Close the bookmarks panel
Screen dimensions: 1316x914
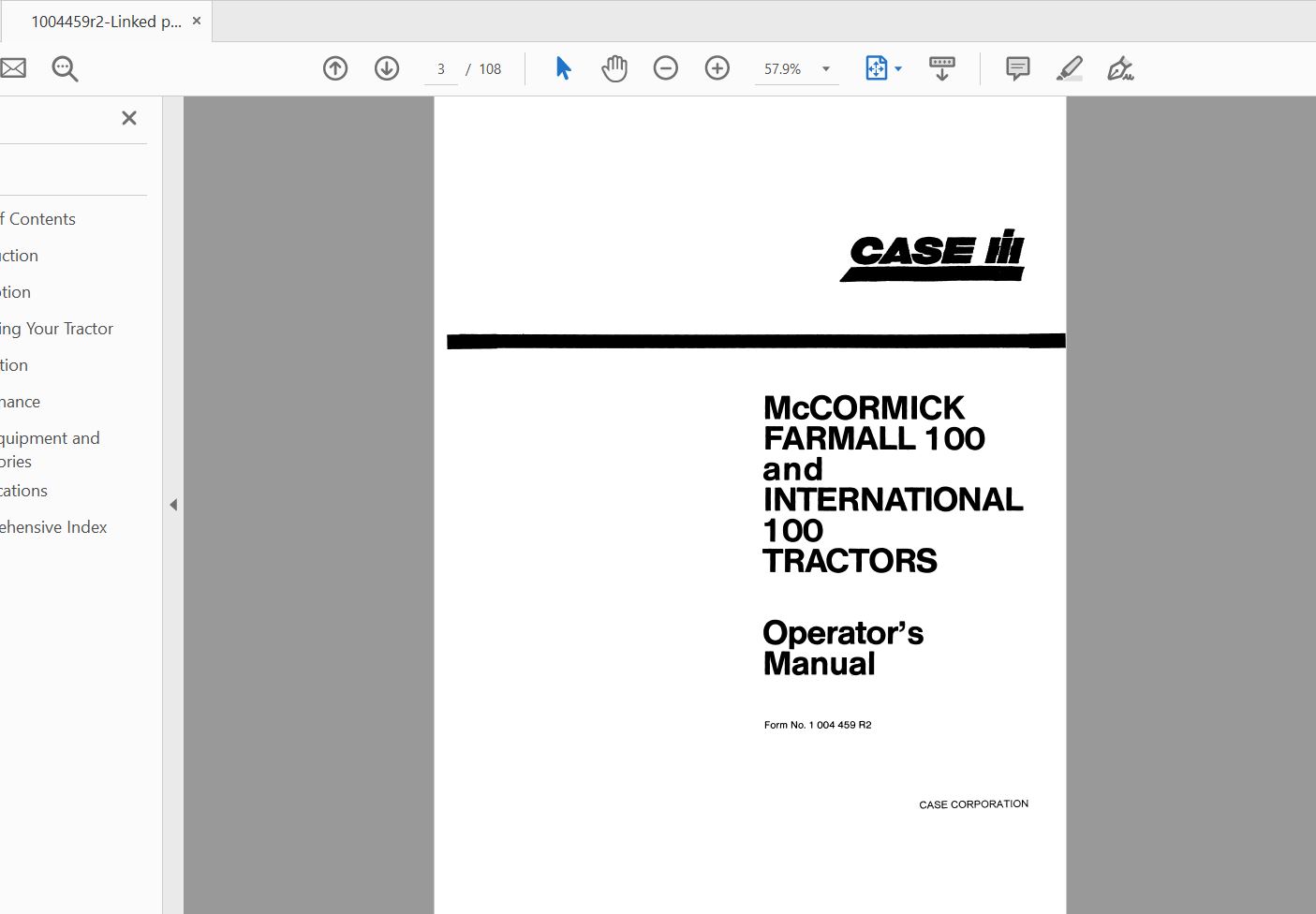pos(129,118)
